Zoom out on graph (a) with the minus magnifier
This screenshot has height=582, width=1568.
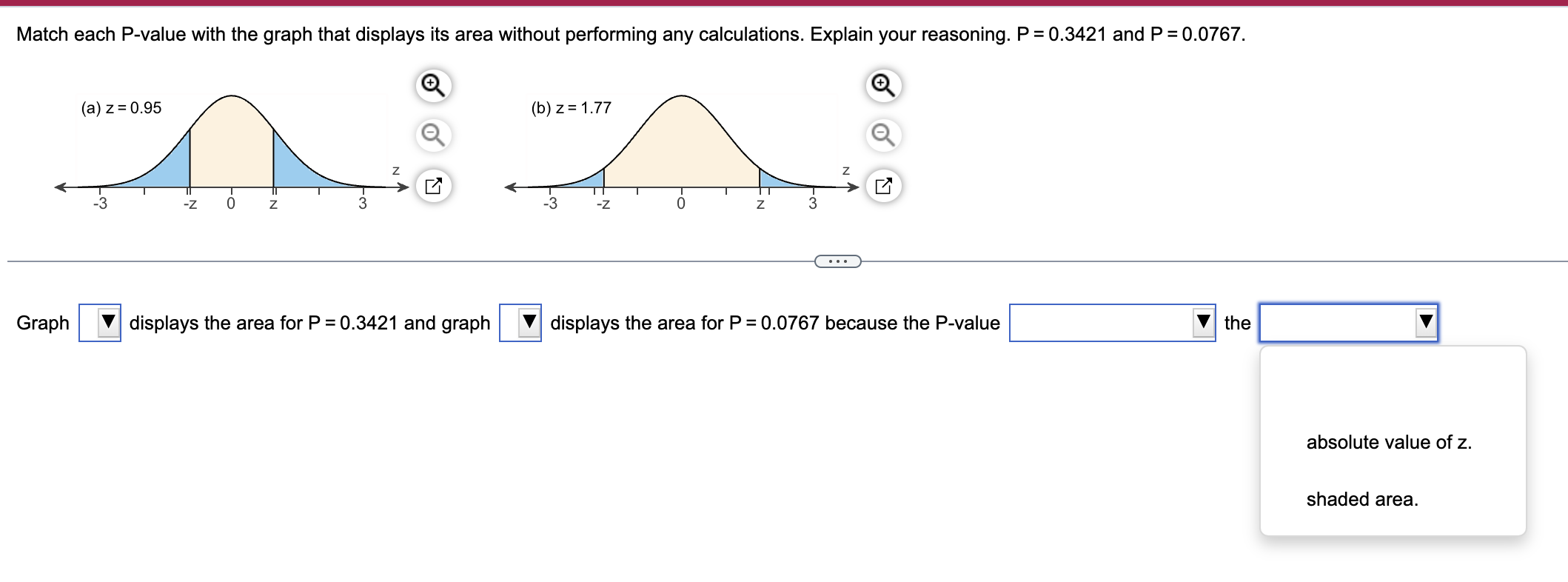[433, 136]
